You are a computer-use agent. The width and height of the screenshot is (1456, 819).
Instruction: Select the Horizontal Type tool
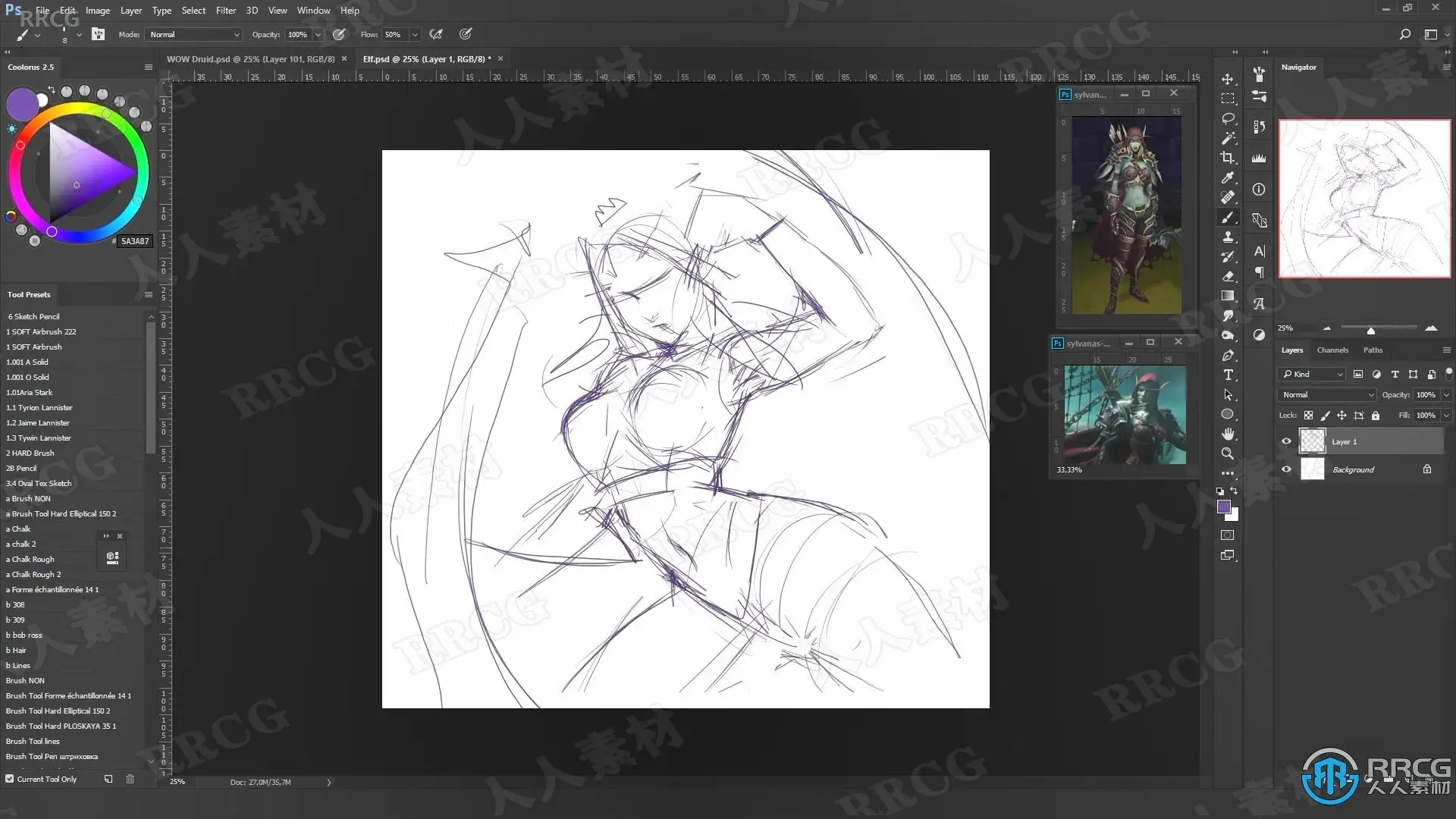(x=1228, y=375)
